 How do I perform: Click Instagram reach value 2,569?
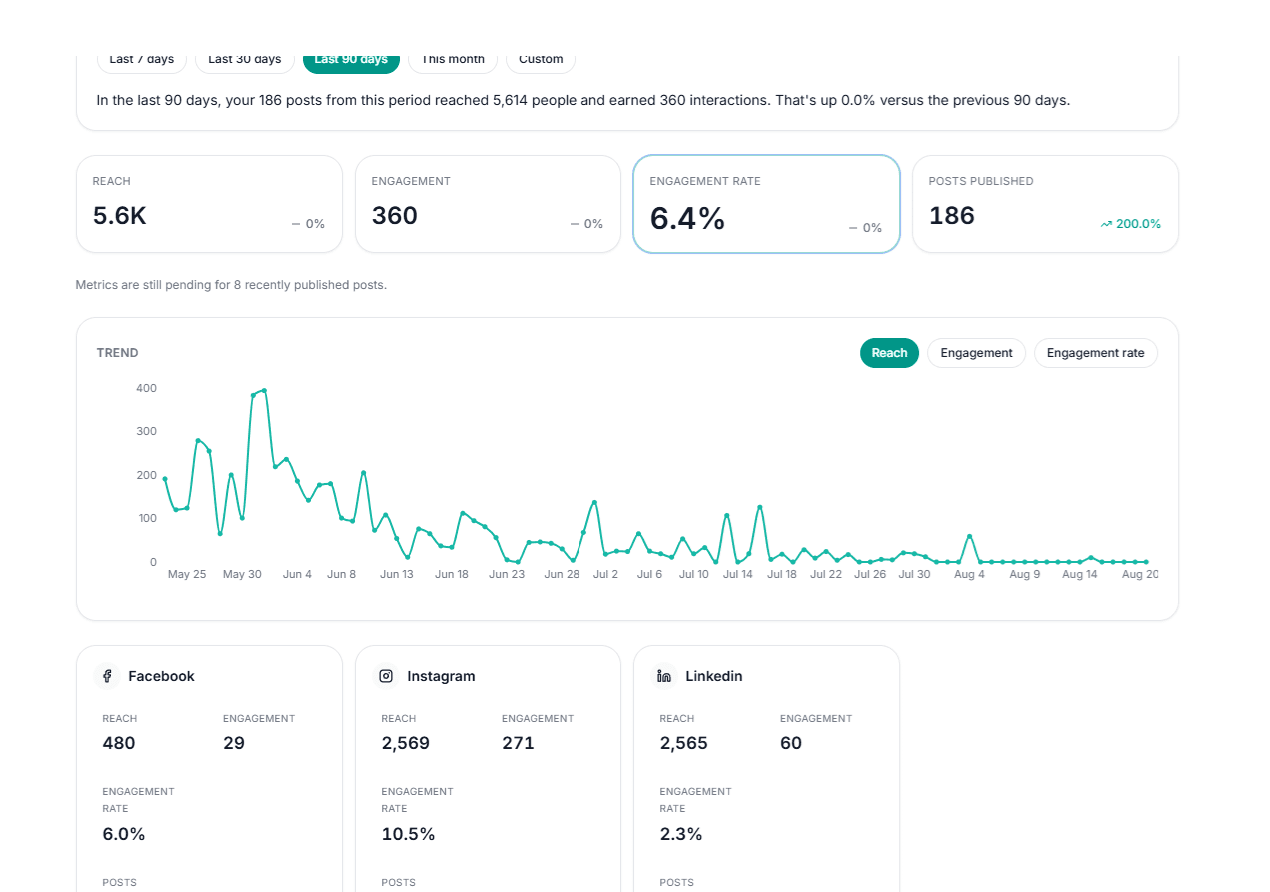coord(406,743)
